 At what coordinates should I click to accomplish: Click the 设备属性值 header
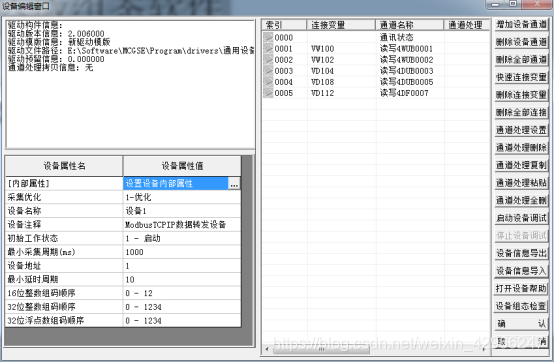[x=182, y=166]
